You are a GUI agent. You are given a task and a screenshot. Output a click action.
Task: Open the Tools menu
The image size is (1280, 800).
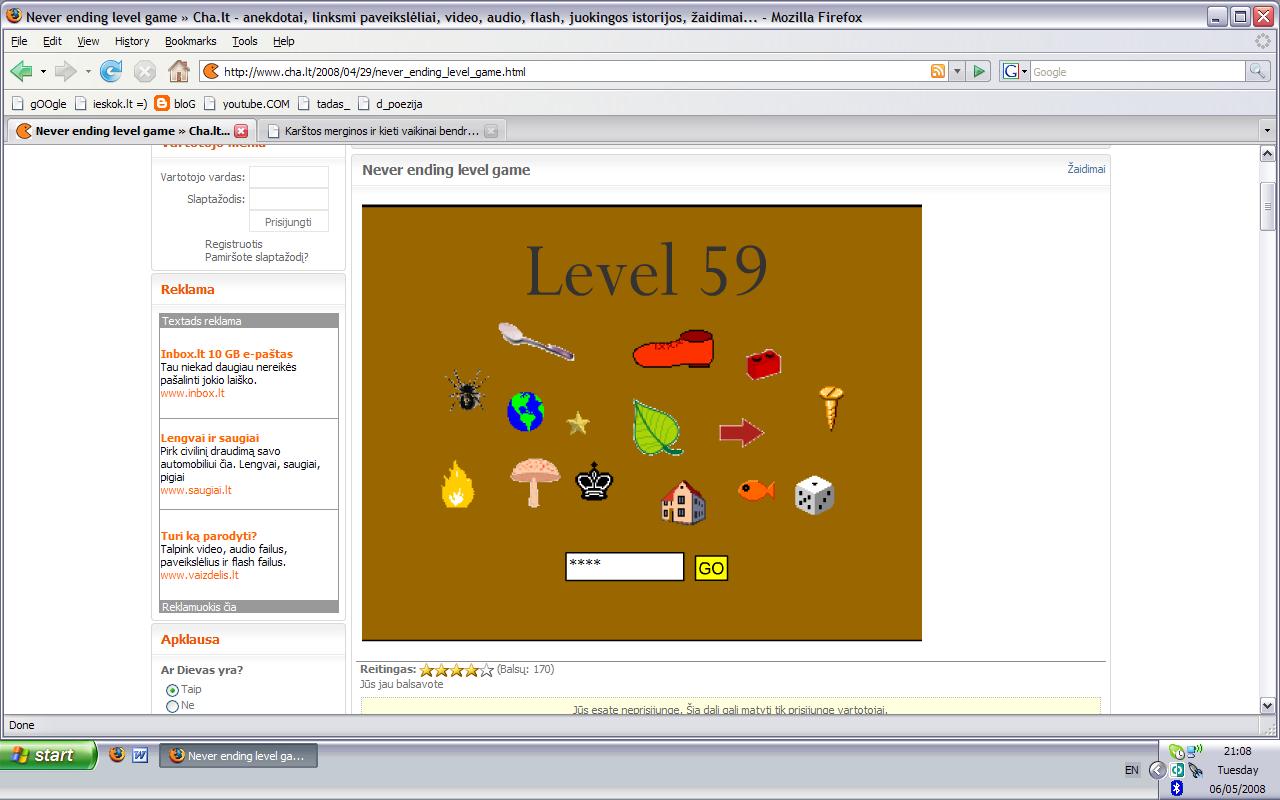point(244,41)
